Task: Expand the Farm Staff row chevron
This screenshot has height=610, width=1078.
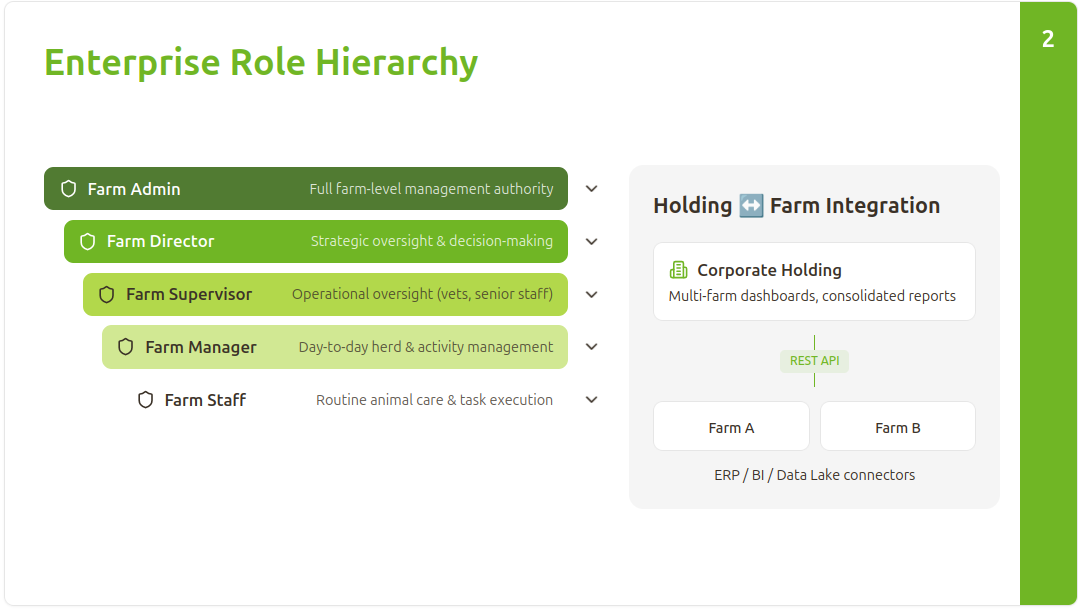Action: [591, 400]
